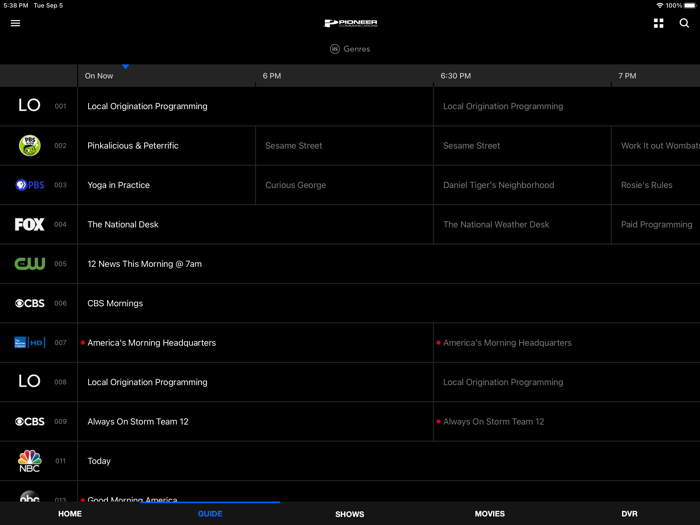This screenshot has height=525, width=700.
Task: Select the LO channel 001 logo
Action: click(x=29, y=106)
